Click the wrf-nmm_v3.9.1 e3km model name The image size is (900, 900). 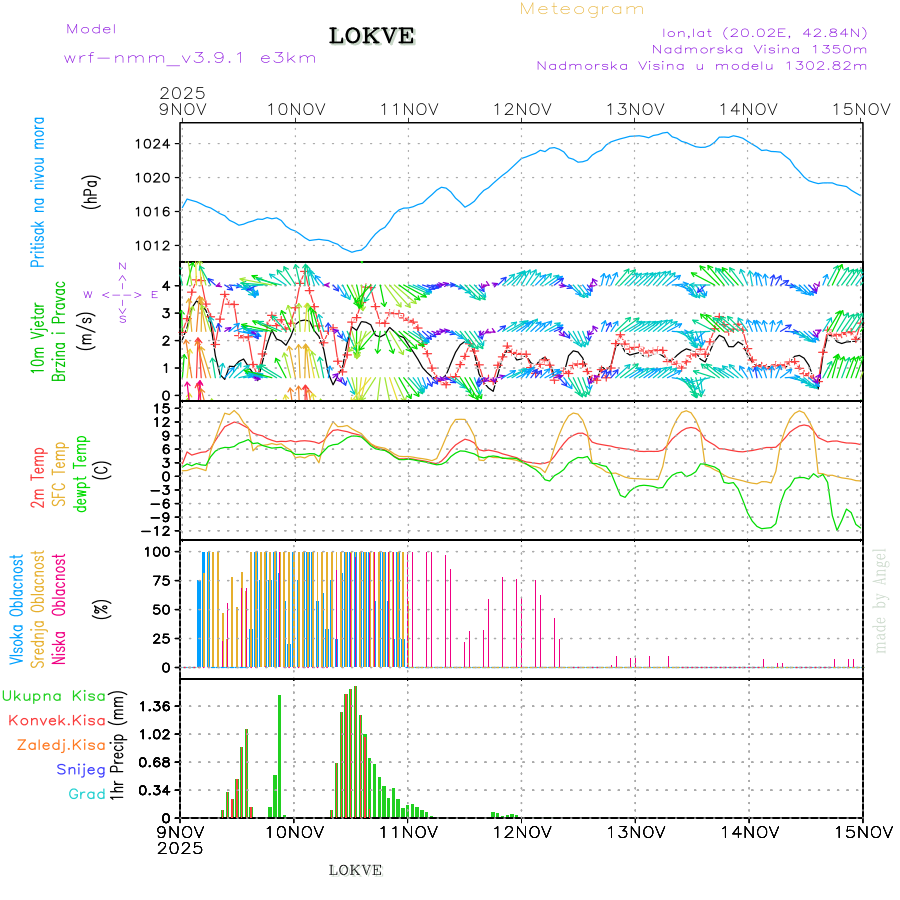tap(190, 57)
